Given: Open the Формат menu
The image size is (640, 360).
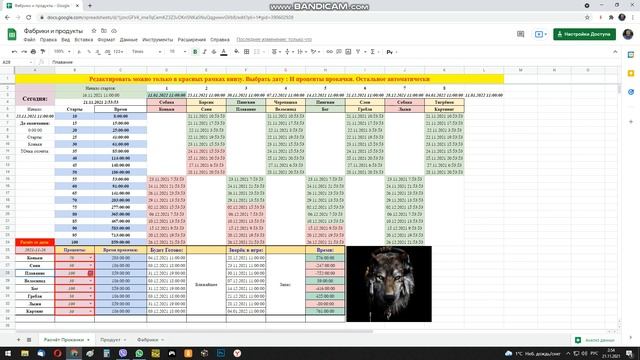Looking at the screenshot, I should [106, 40].
